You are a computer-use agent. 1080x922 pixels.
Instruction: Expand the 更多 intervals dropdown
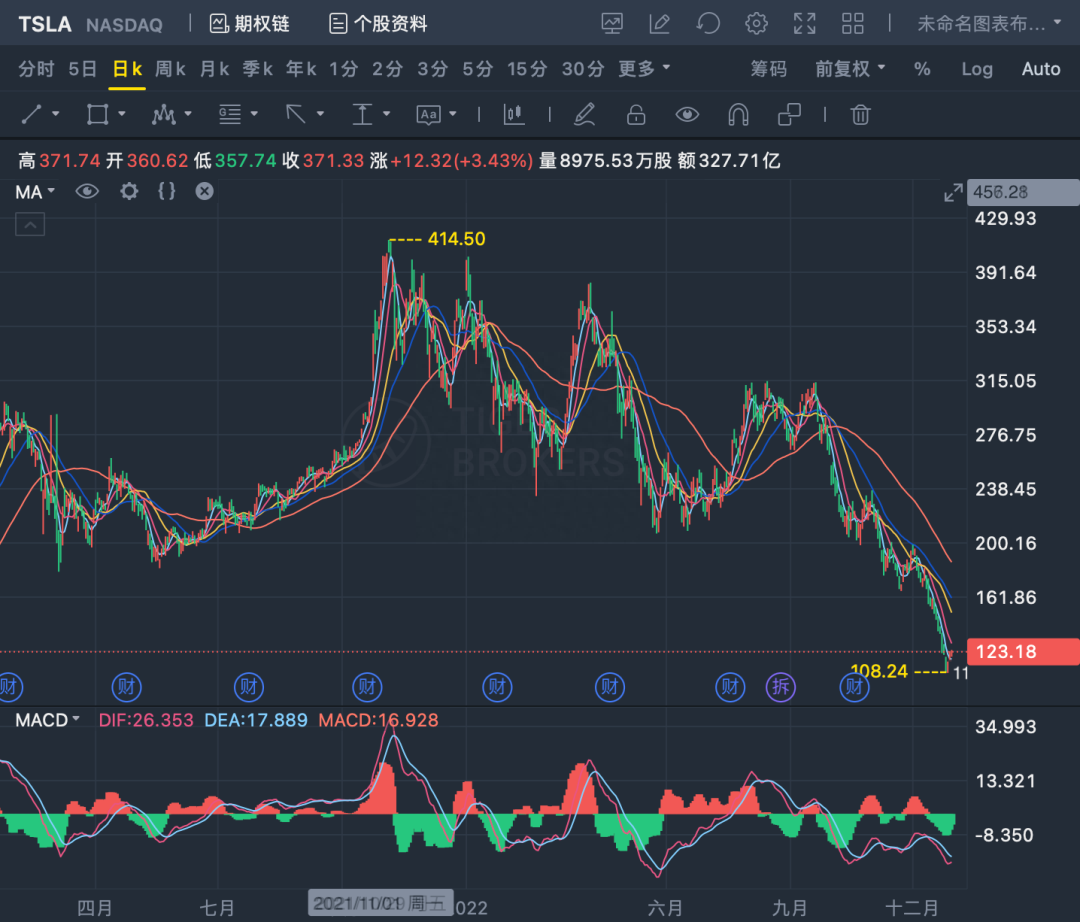[644, 69]
